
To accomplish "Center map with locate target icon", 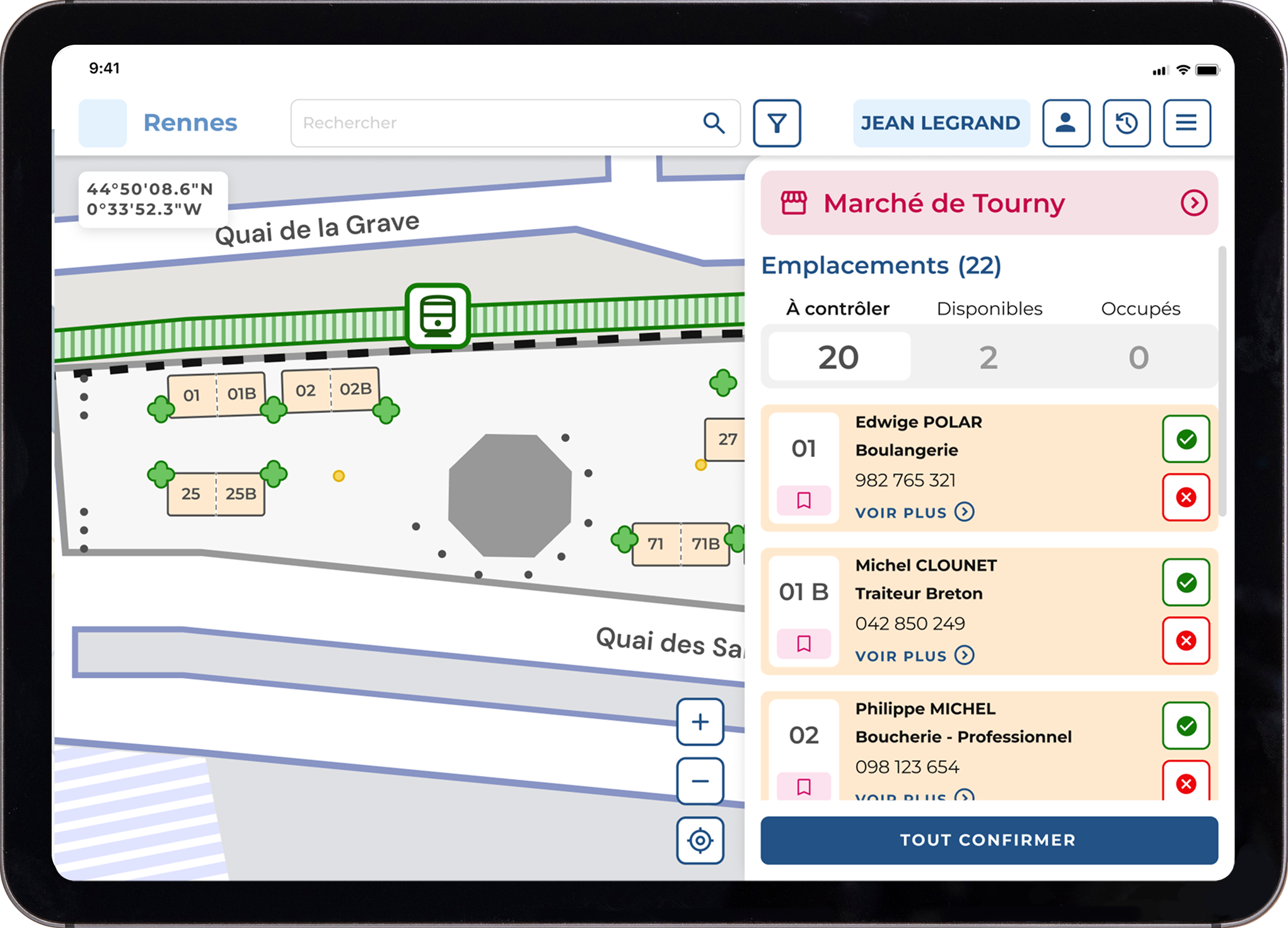I will tap(700, 840).
